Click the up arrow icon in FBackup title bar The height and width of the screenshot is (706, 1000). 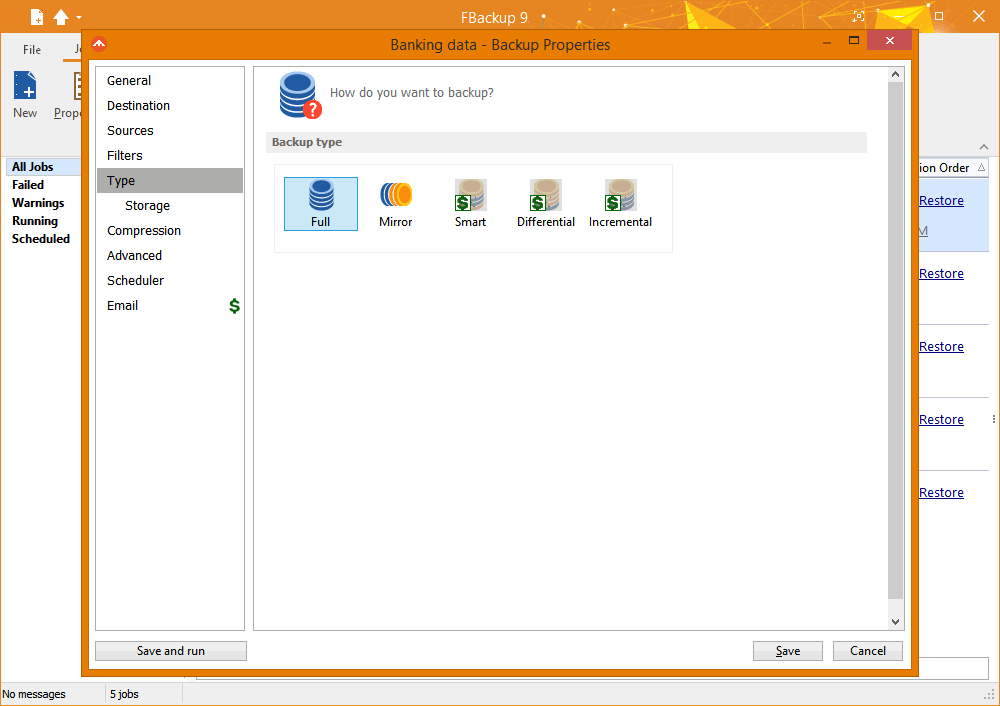pyautogui.click(x=61, y=17)
